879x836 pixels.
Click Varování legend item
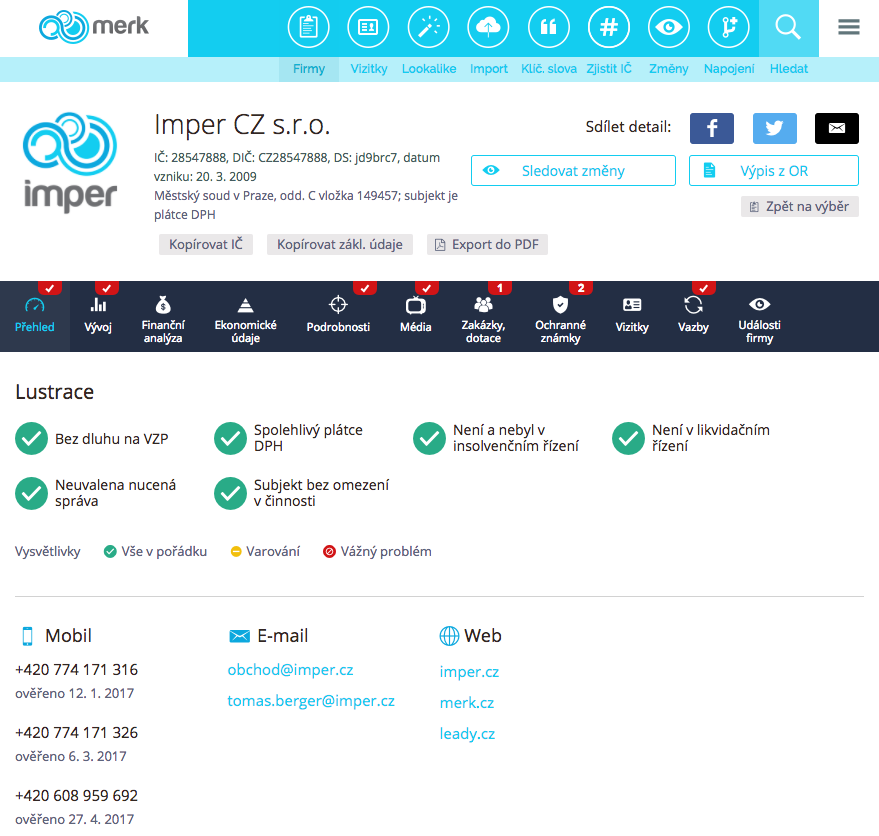pos(265,552)
